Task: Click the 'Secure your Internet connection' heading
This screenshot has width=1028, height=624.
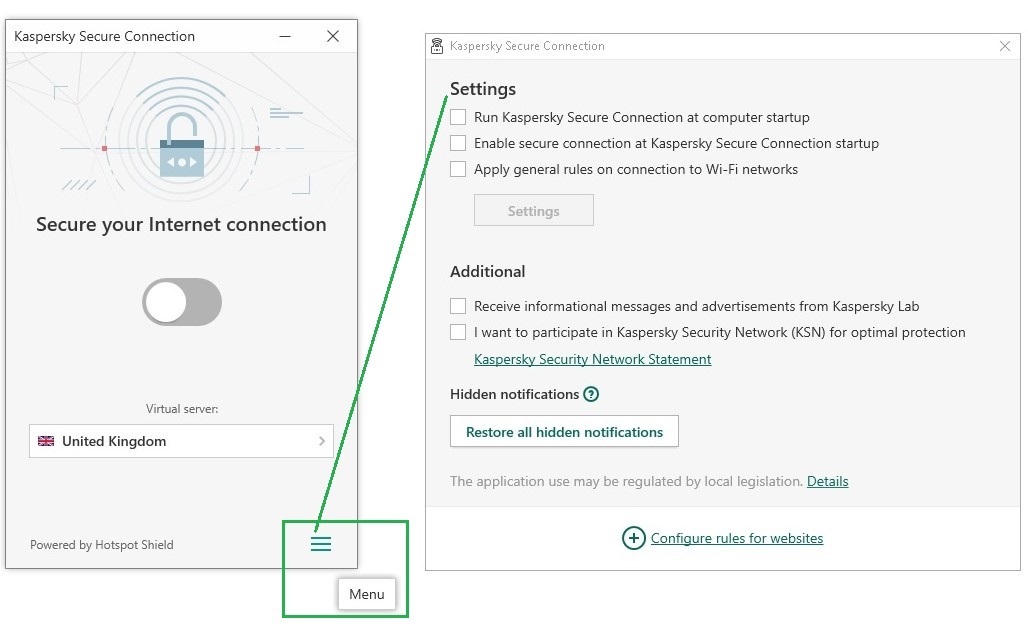Action: click(181, 224)
